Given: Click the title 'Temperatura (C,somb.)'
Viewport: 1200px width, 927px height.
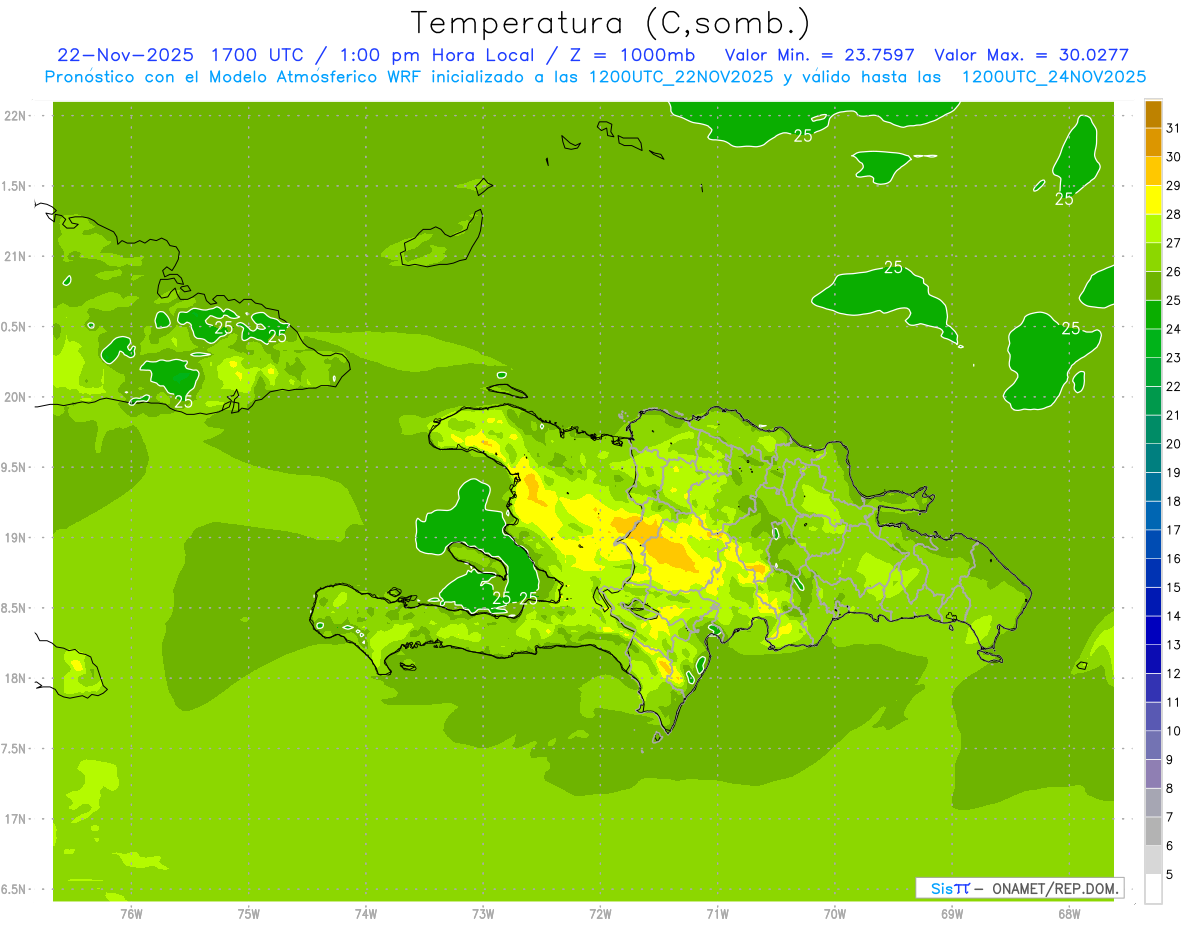Looking at the screenshot, I should tap(611, 22).
